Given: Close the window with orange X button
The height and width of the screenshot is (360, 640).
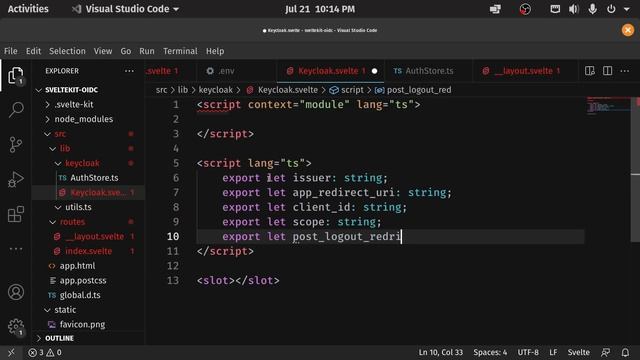Looking at the screenshot, I should pyautogui.click(x=628, y=30).
